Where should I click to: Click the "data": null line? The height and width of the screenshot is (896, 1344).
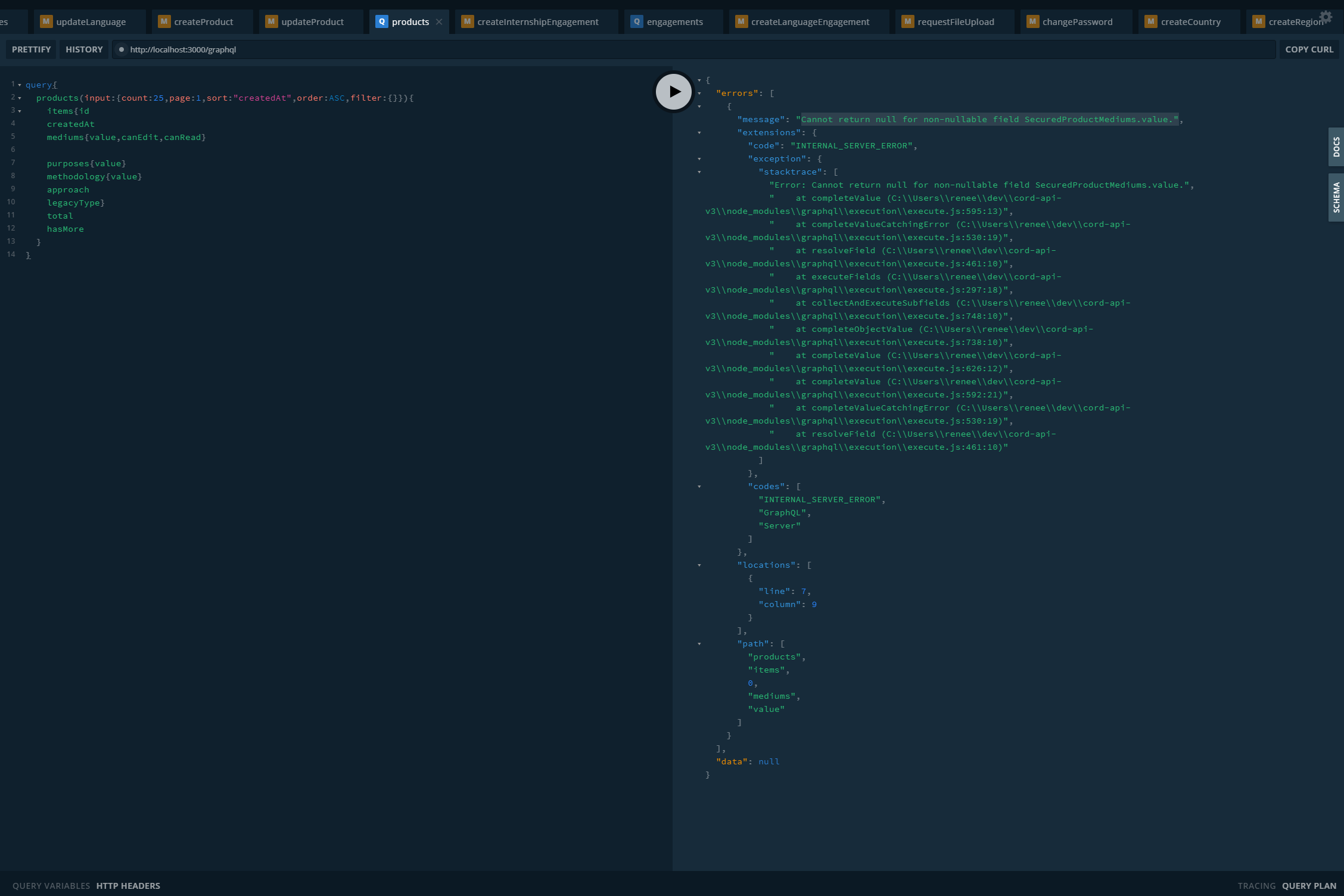pos(748,761)
